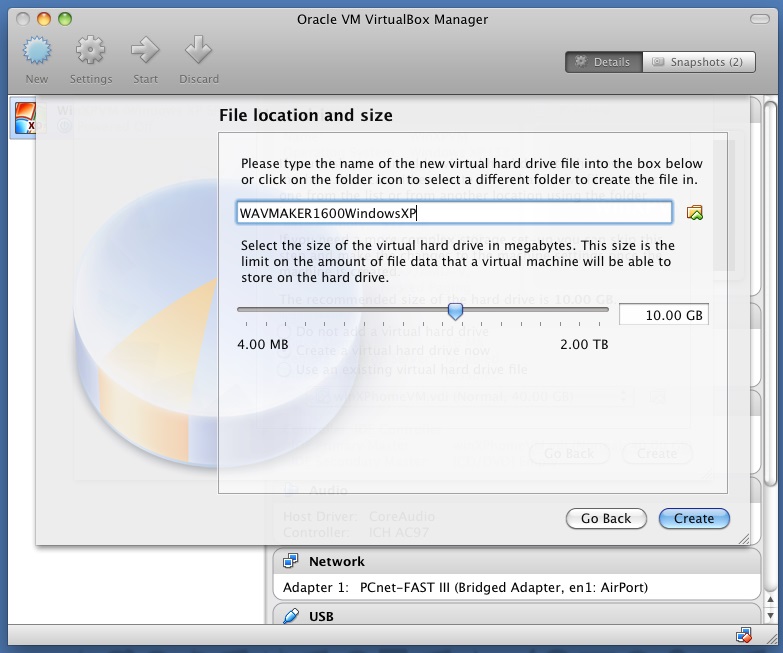This screenshot has width=783, height=653.
Task: Switch to the Snapshots (2) tab
Action: [699, 62]
